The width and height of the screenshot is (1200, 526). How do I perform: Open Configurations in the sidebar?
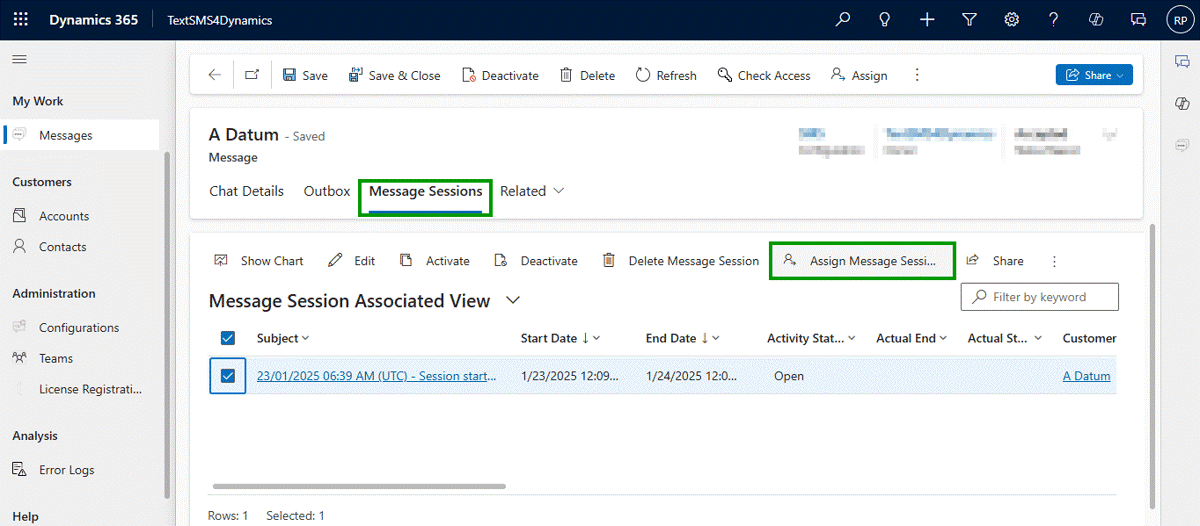80,328
